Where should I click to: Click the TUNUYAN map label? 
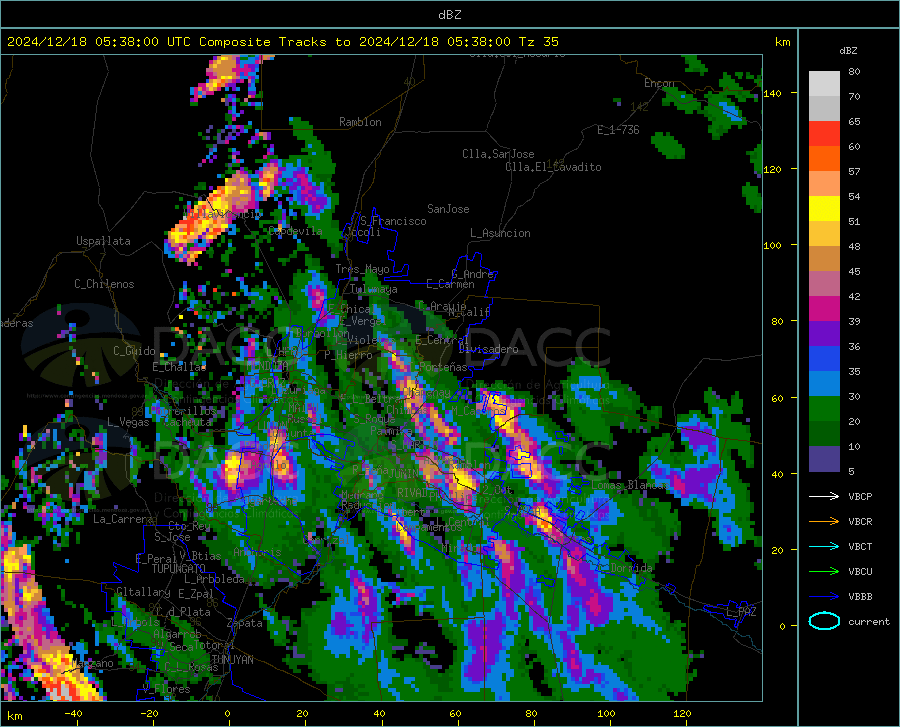(232, 659)
